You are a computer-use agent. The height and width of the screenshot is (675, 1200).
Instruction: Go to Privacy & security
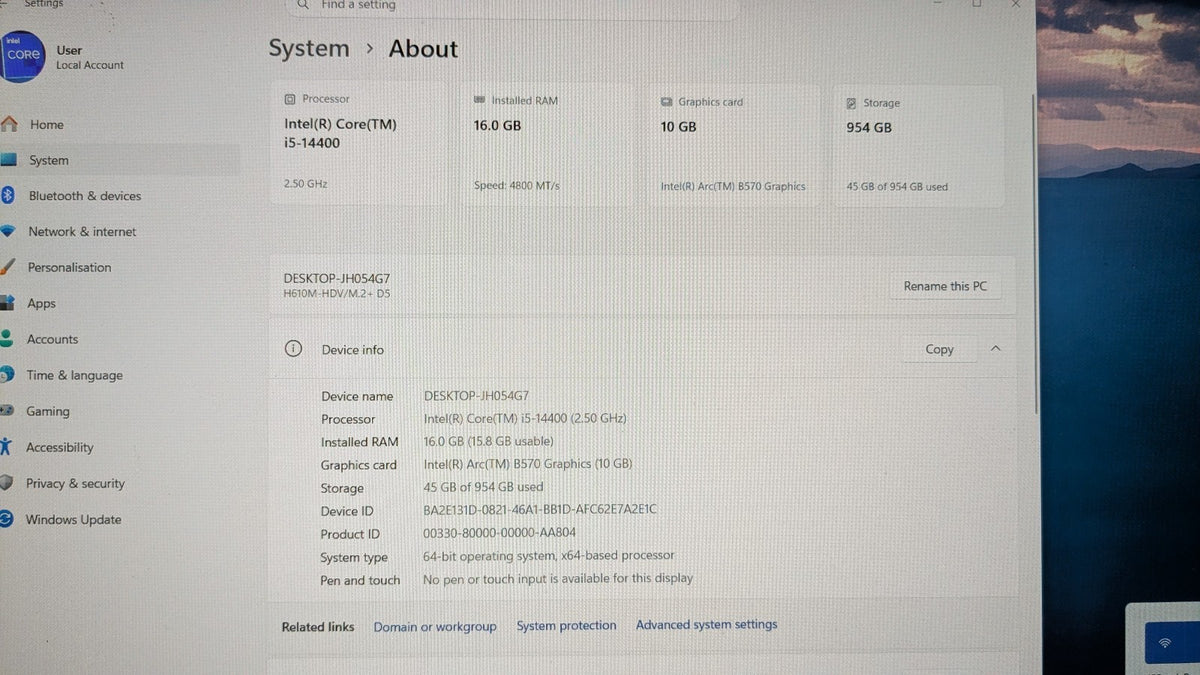tap(75, 483)
